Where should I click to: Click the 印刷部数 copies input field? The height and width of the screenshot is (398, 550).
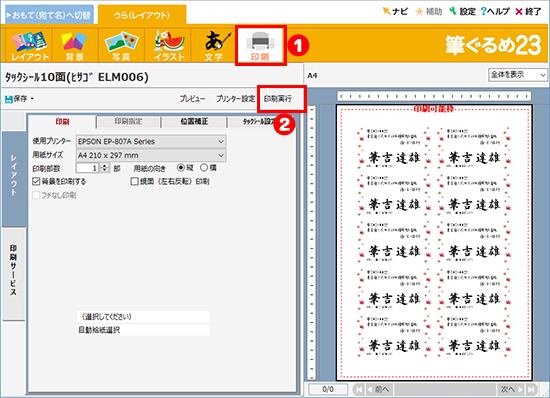point(88,168)
